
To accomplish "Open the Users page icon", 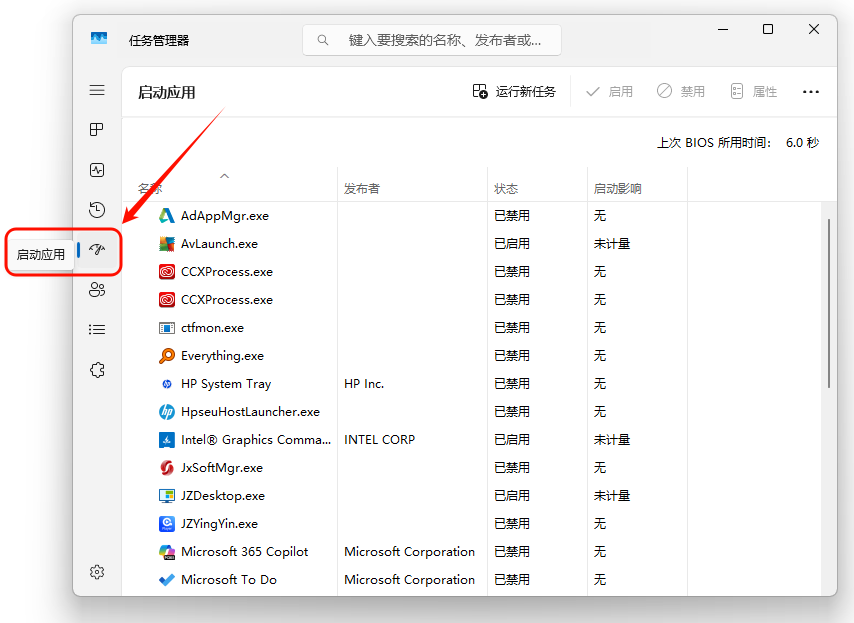I will (x=97, y=290).
